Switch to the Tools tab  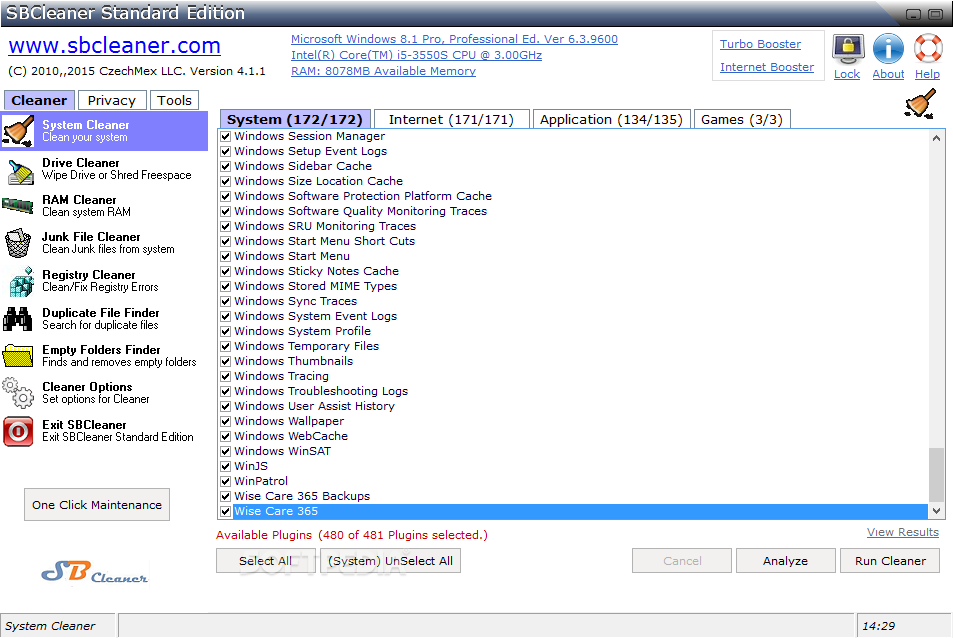(174, 100)
